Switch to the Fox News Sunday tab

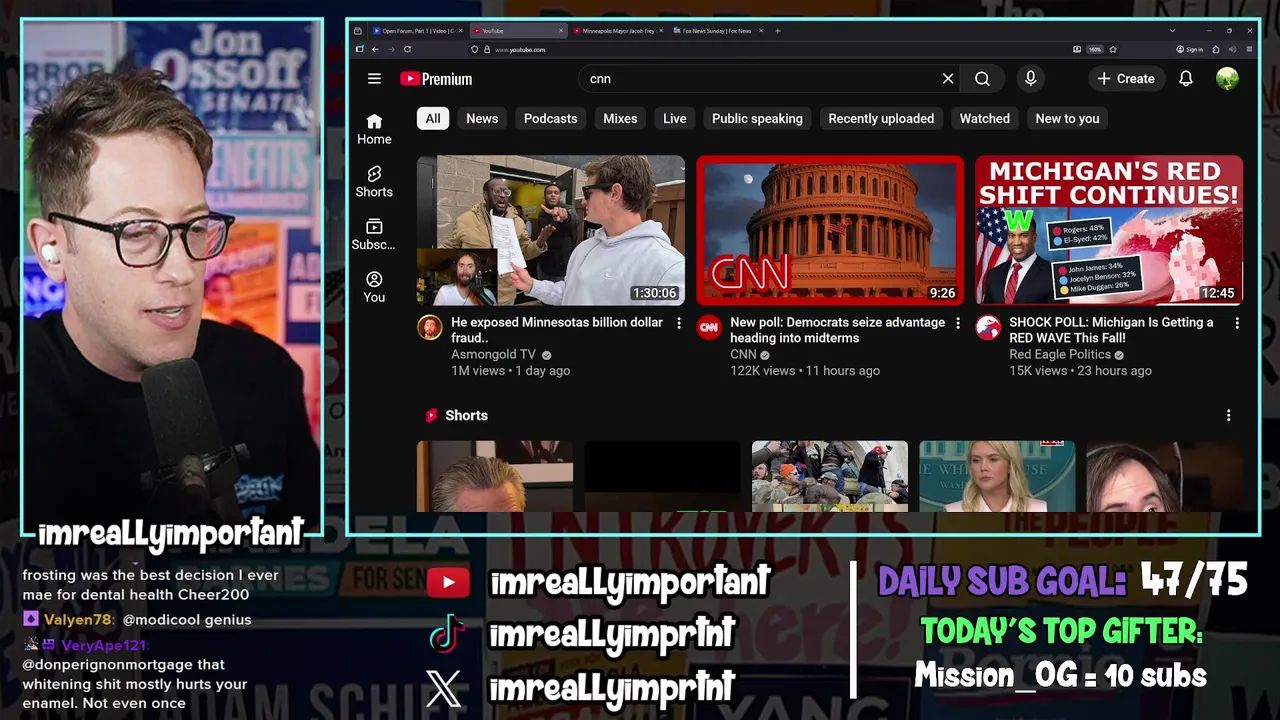point(717,31)
